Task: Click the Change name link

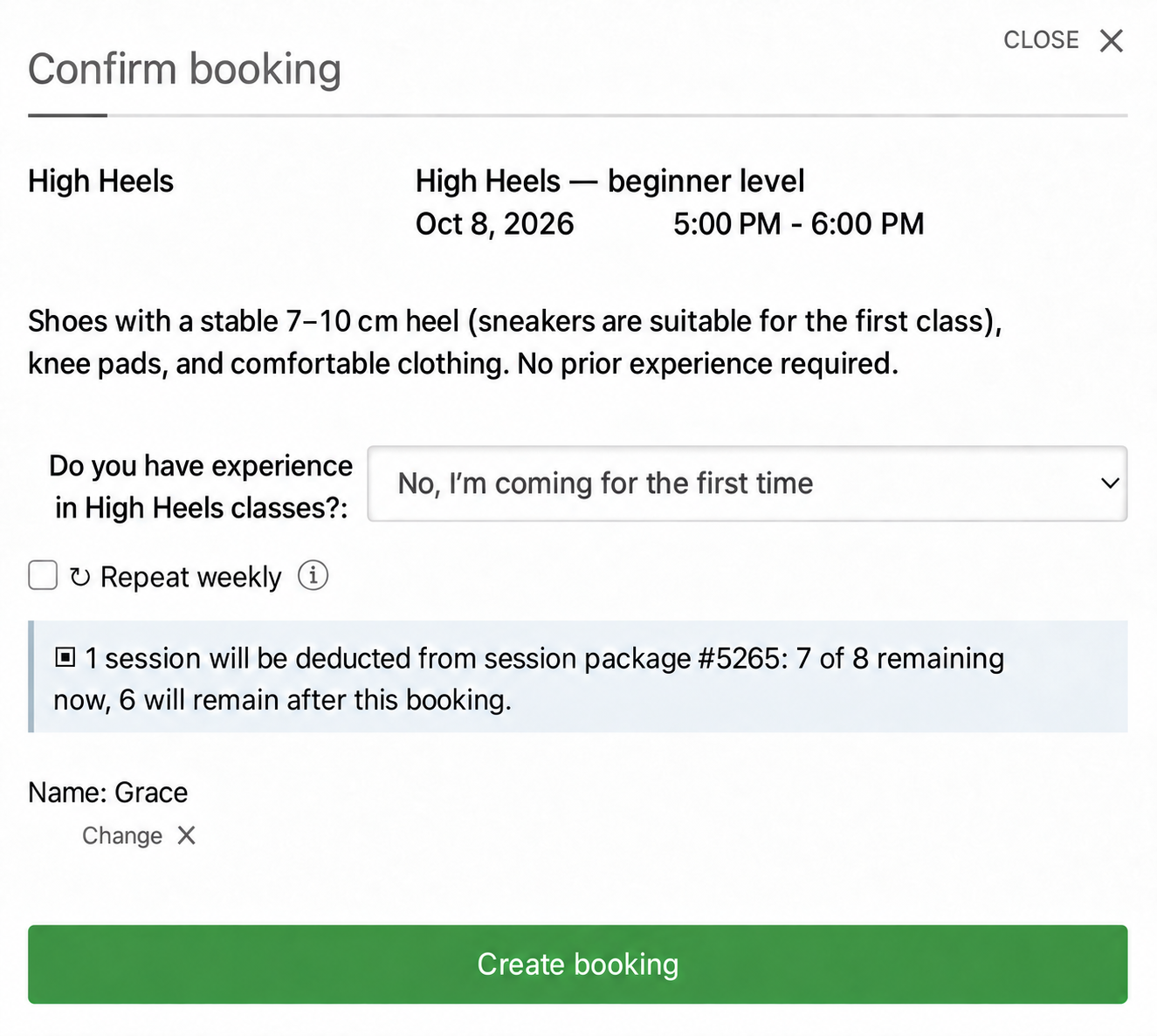Action: pos(122,836)
